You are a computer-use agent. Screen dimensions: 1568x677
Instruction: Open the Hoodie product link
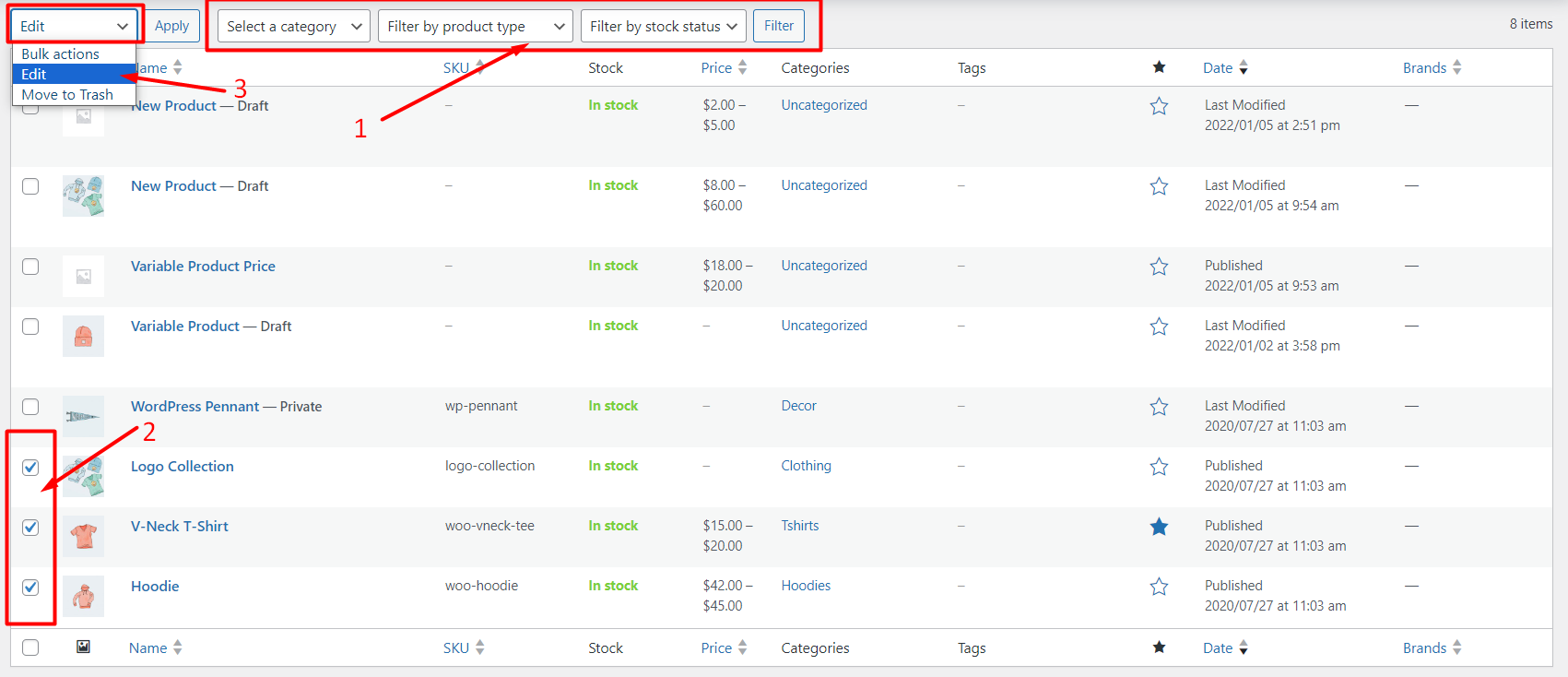[x=155, y=586]
